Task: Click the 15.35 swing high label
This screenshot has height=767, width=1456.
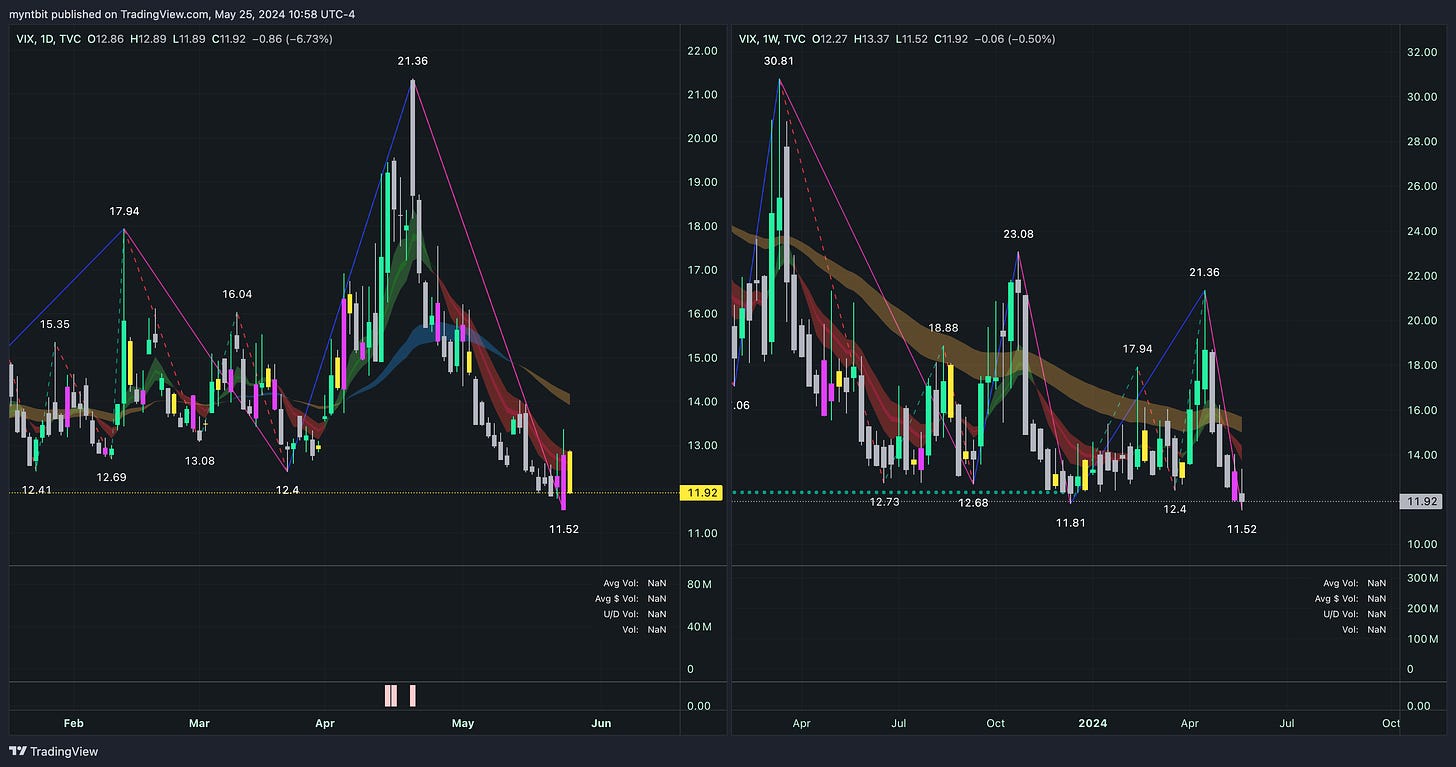Action: (55, 324)
